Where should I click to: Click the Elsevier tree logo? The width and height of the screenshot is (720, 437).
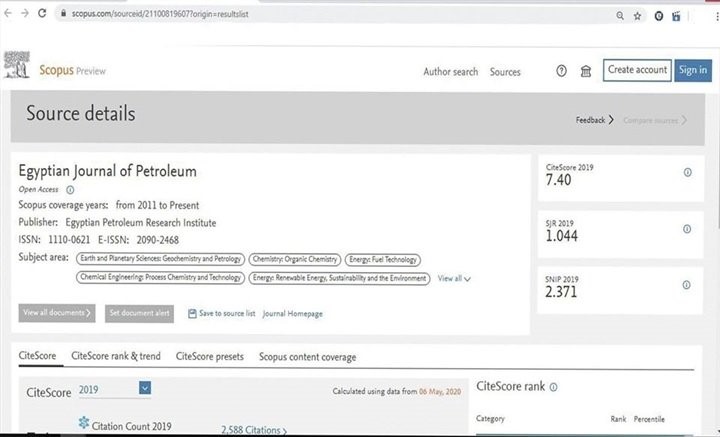point(17,65)
